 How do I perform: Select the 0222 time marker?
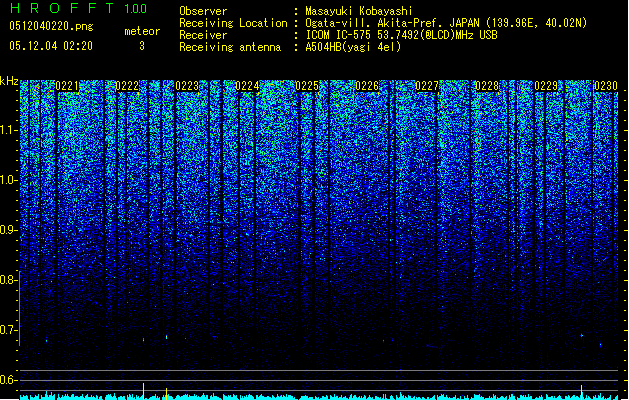tap(127, 86)
